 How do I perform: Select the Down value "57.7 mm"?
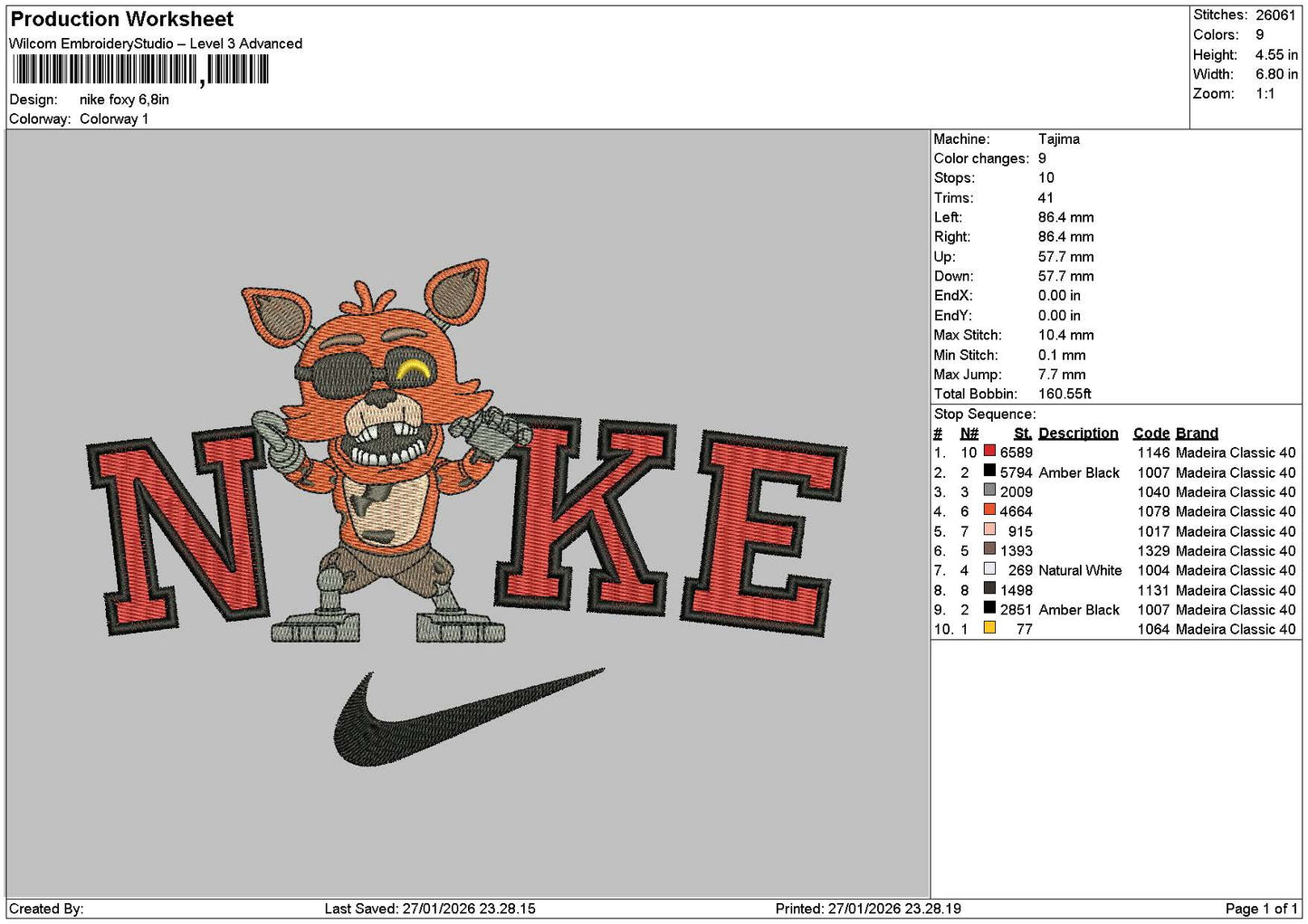pos(1066,276)
